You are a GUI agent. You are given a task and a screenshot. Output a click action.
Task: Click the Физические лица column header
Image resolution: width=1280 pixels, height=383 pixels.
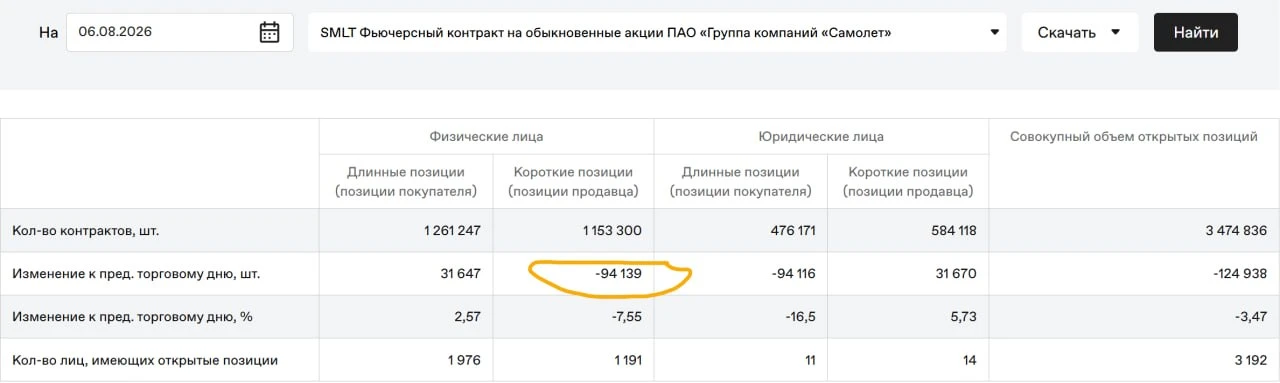[x=486, y=136]
